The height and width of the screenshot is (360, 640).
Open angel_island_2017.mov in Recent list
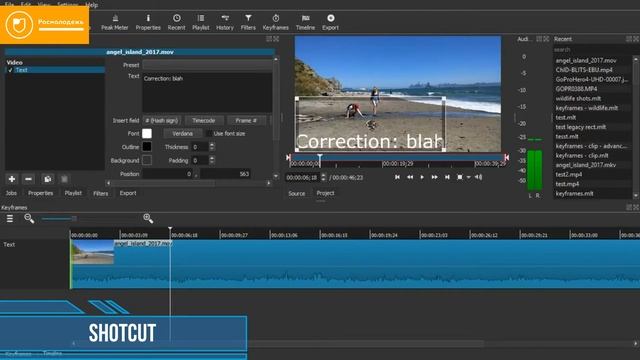click(x=586, y=60)
